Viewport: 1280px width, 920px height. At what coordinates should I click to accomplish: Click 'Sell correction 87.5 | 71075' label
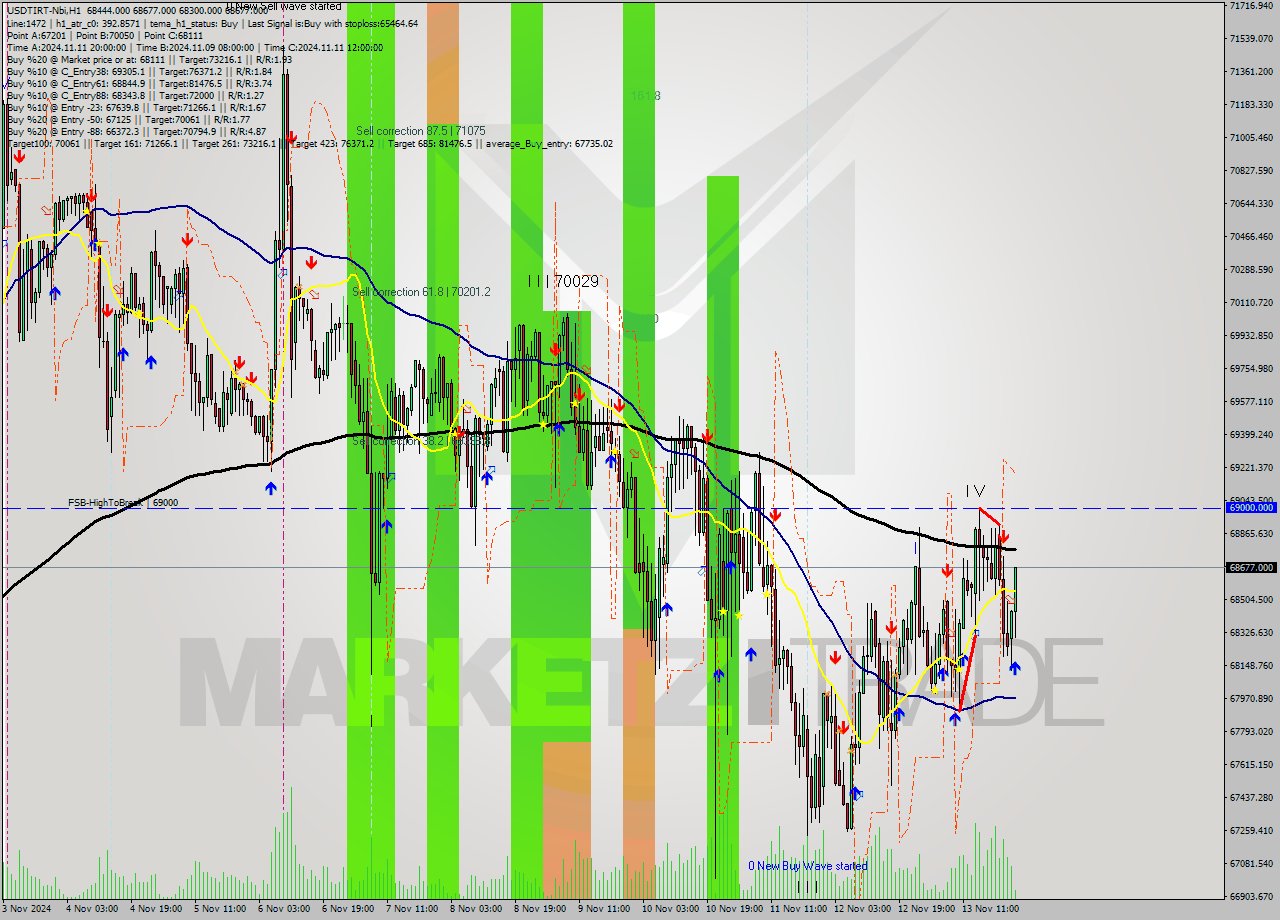421,131
